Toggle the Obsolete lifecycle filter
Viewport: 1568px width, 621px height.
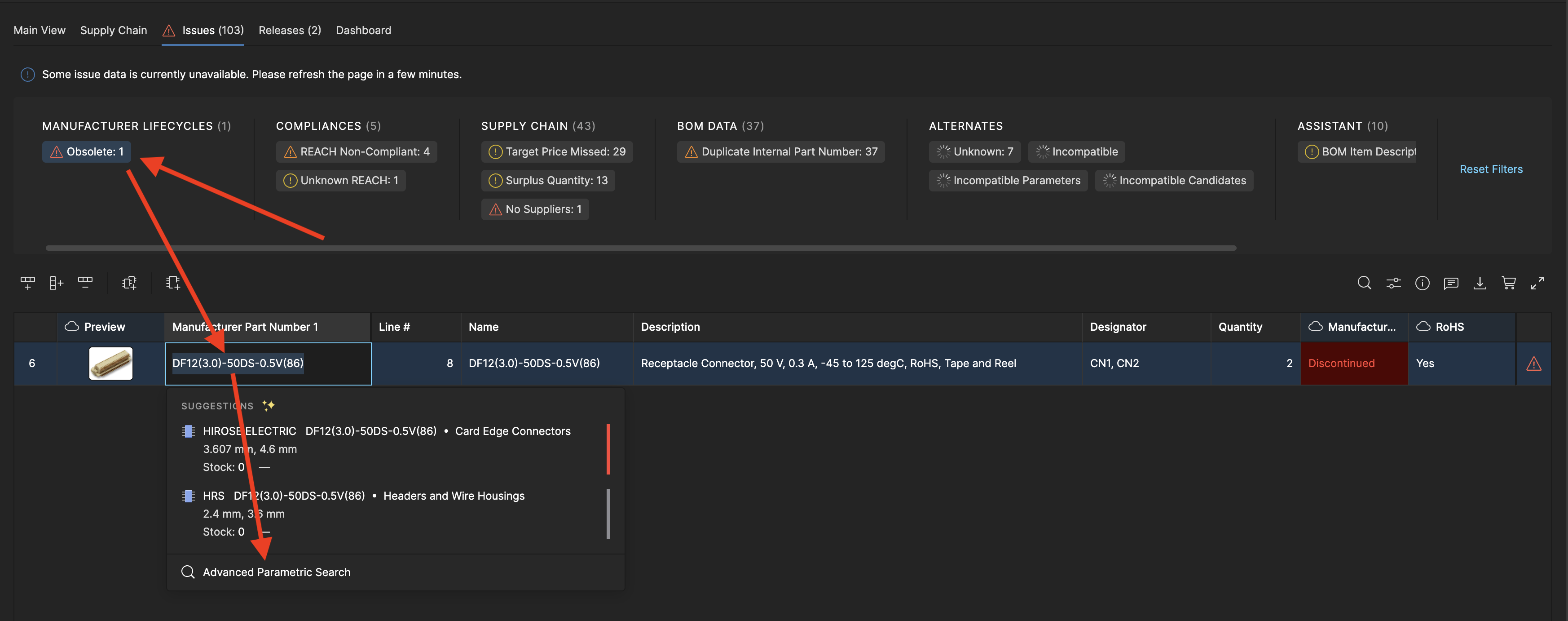pos(86,152)
